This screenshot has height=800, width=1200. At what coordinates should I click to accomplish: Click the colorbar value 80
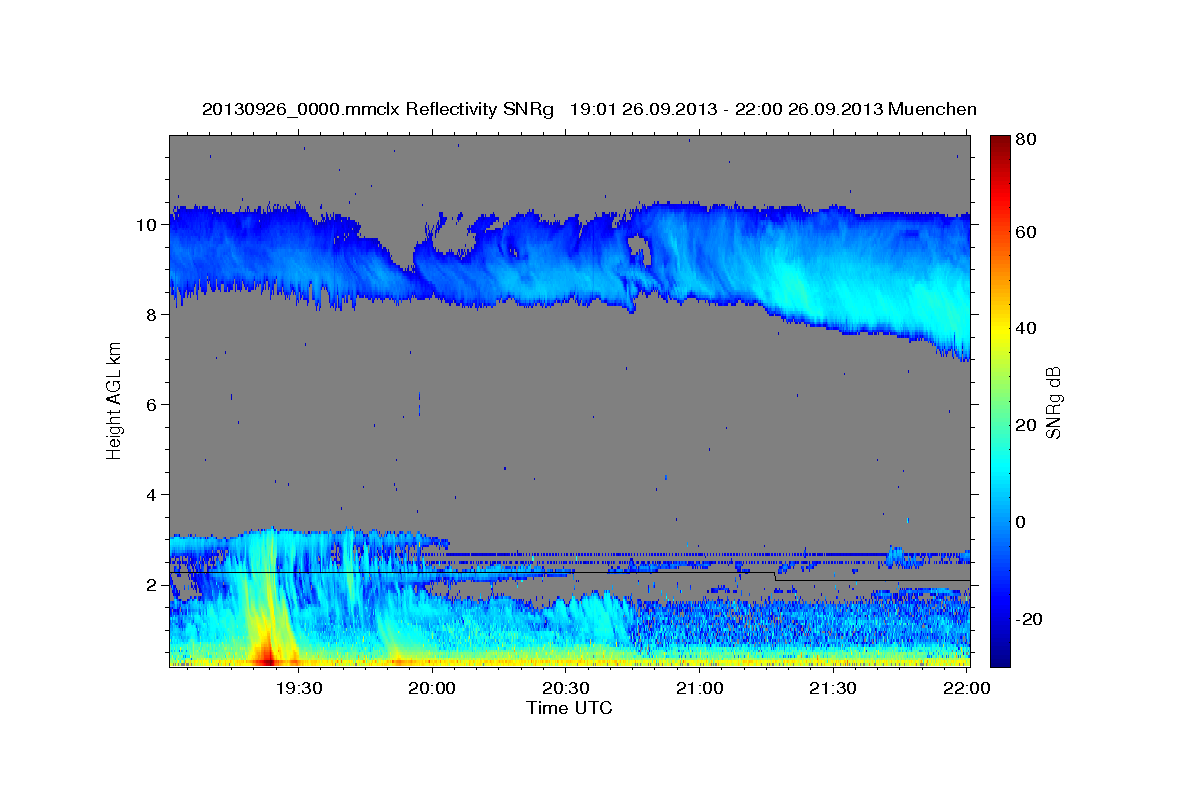coord(1026,140)
